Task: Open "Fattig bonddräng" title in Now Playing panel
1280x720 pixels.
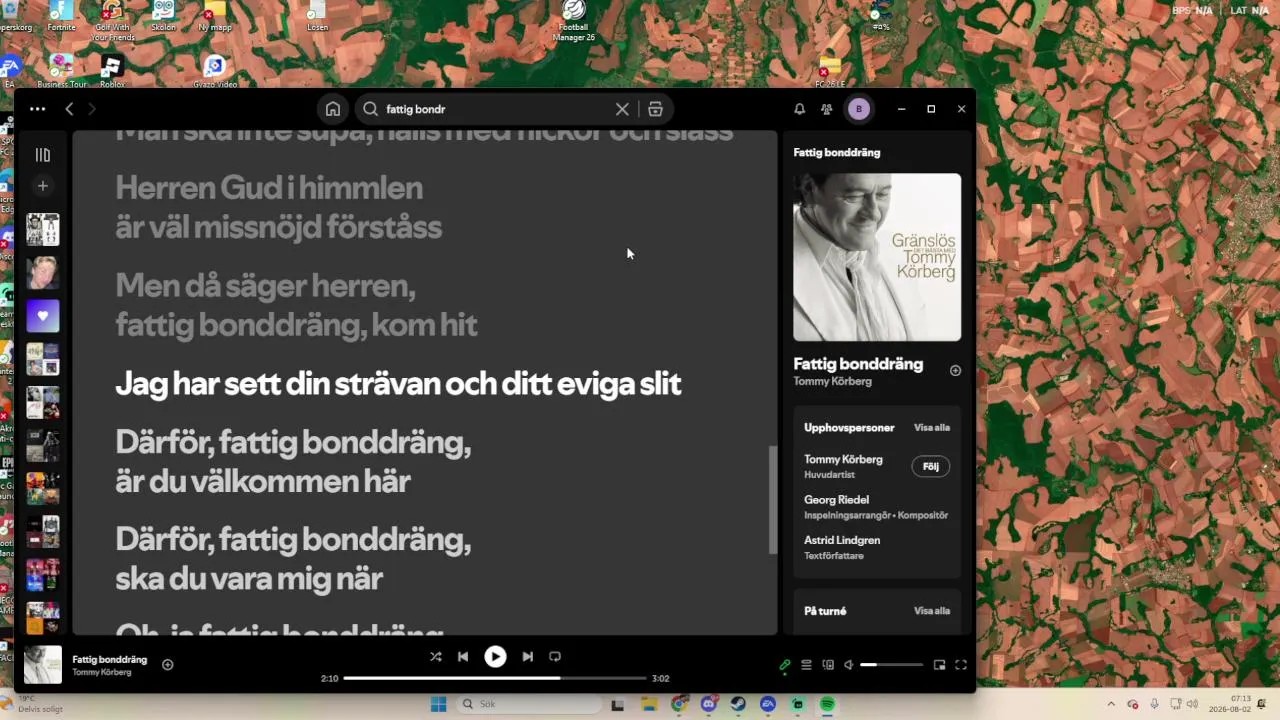Action: (x=858, y=364)
